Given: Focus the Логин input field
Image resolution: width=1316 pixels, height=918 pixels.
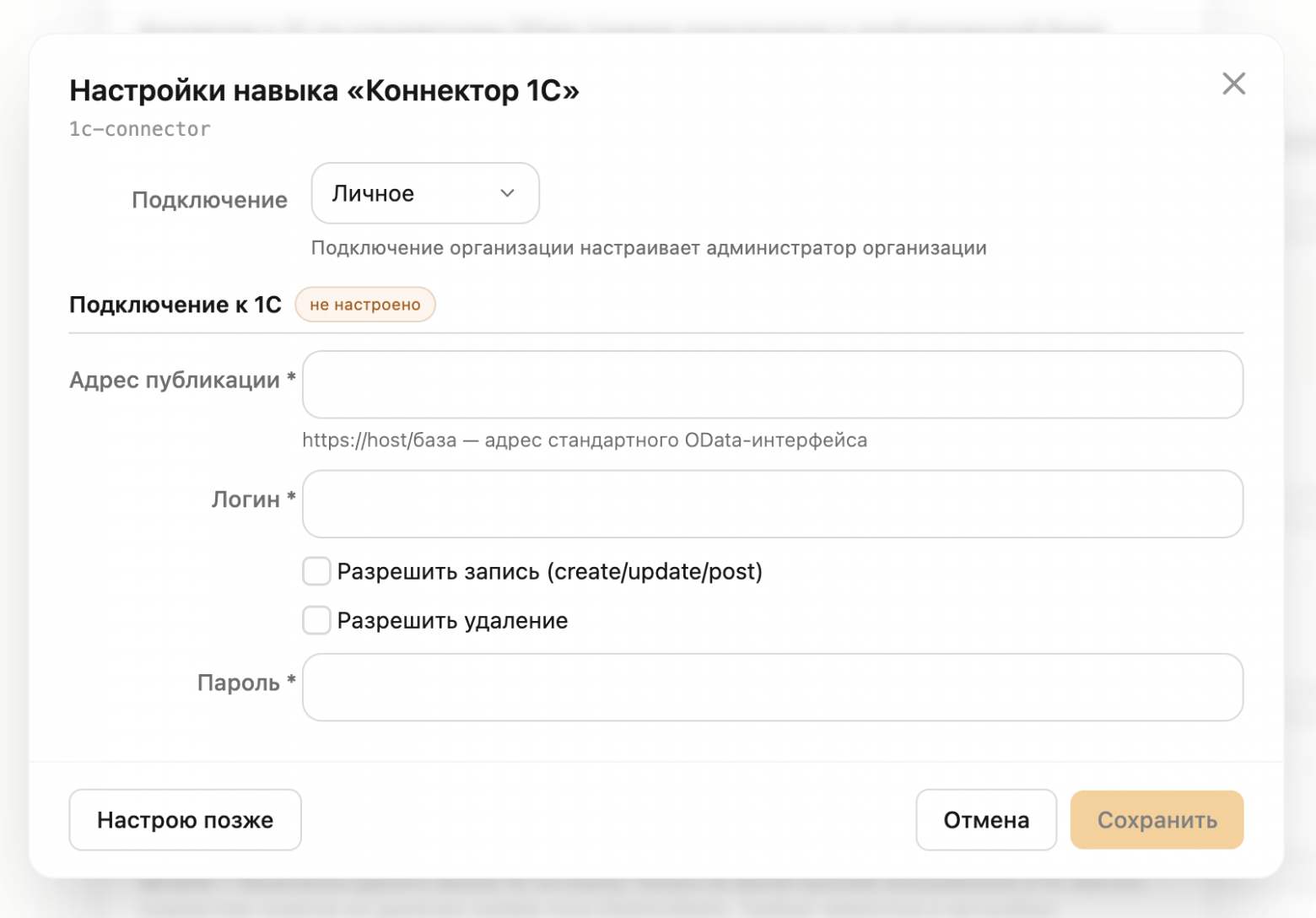Looking at the screenshot, I should pos(773,504).
